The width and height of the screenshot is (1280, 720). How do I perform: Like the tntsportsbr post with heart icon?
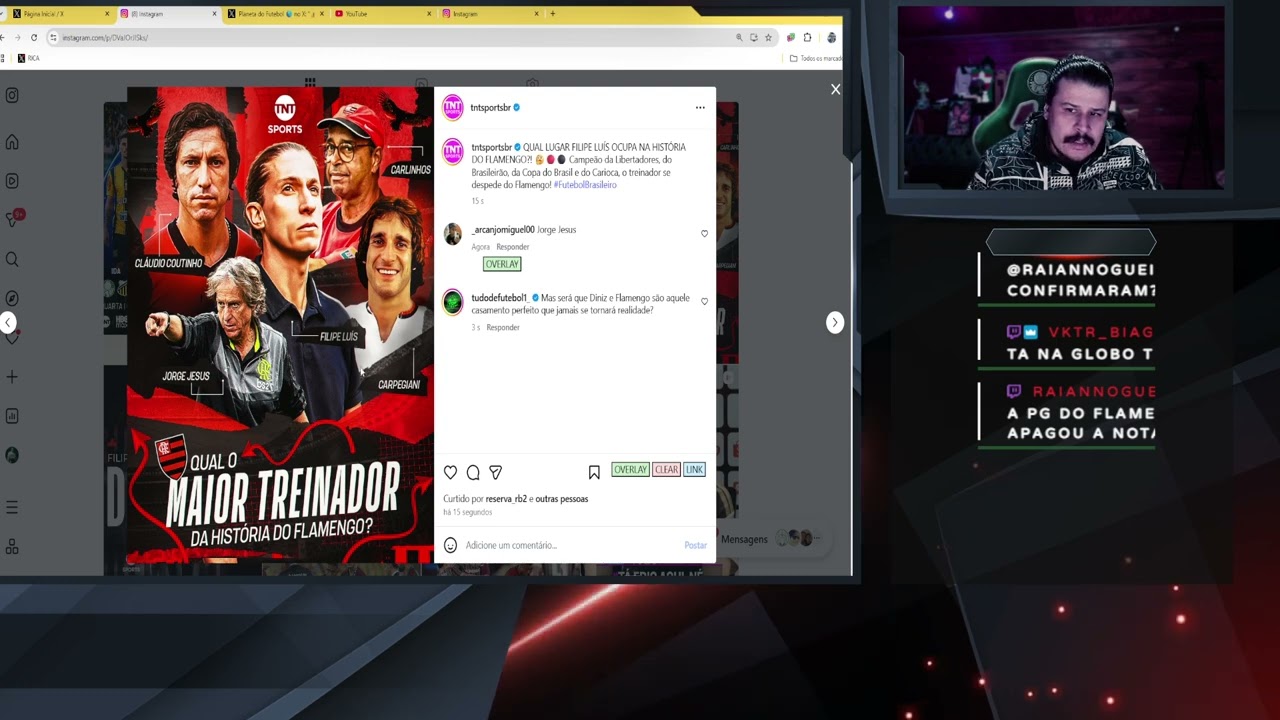[450, 472]
